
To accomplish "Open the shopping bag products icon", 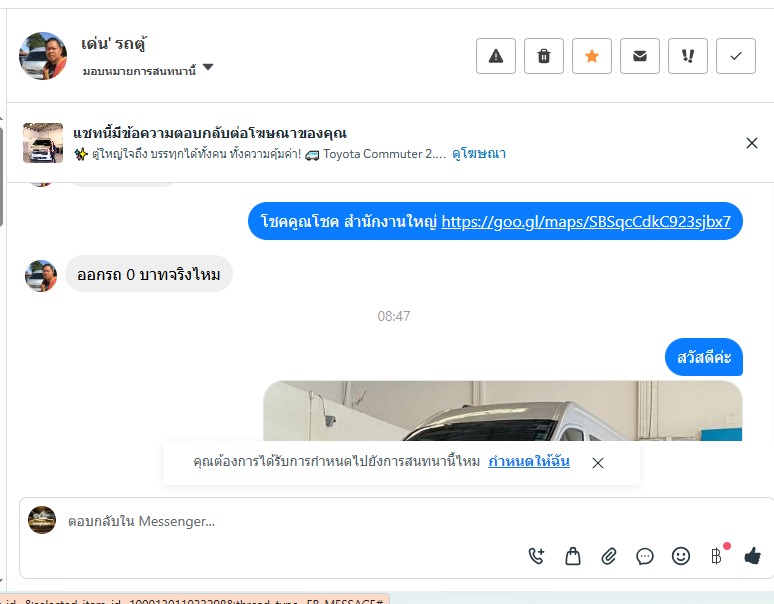I will pyautogui.click(x=573, y=556).
